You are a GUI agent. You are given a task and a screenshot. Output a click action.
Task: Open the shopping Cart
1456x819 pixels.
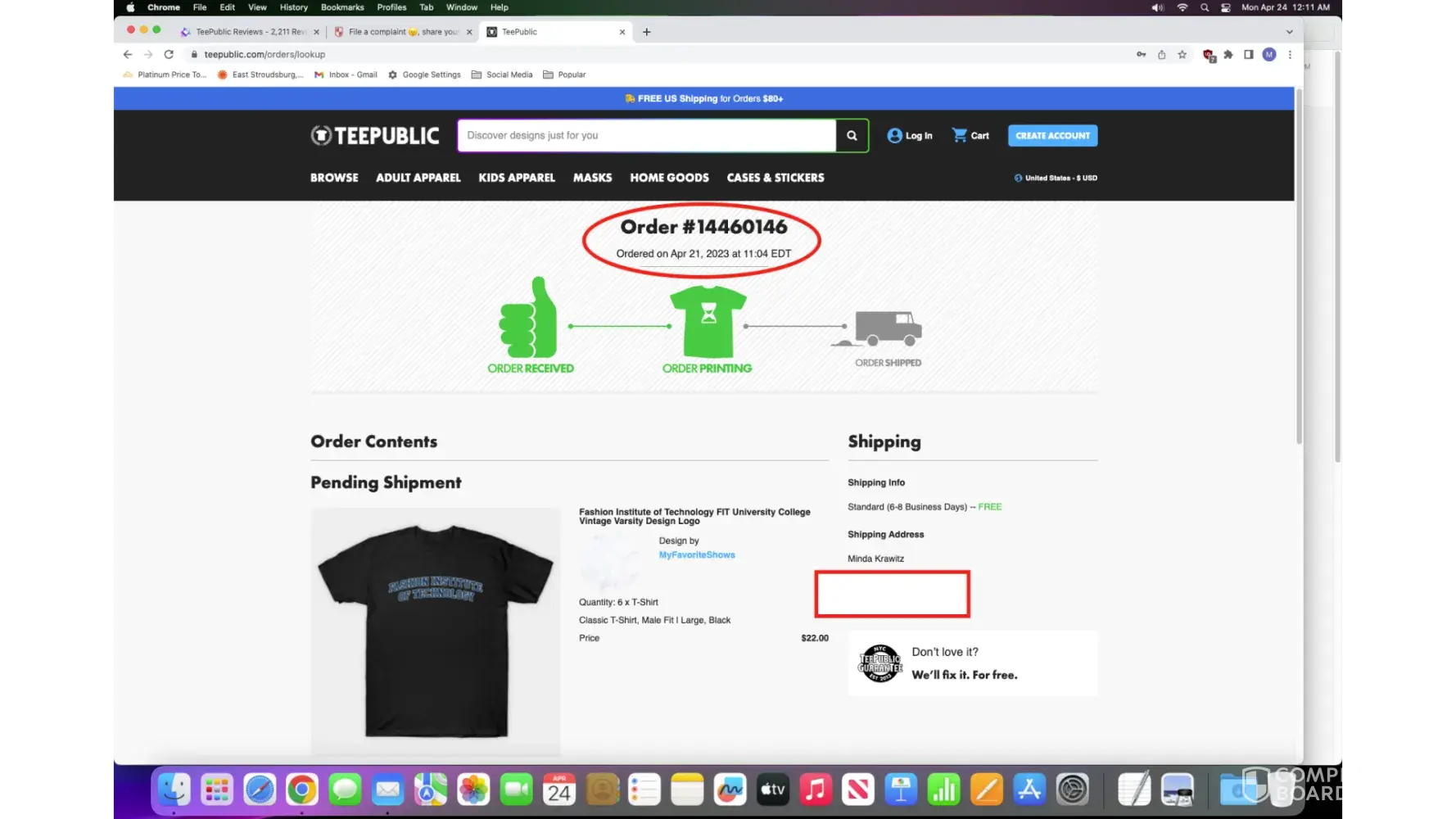(x=970, y=136)
